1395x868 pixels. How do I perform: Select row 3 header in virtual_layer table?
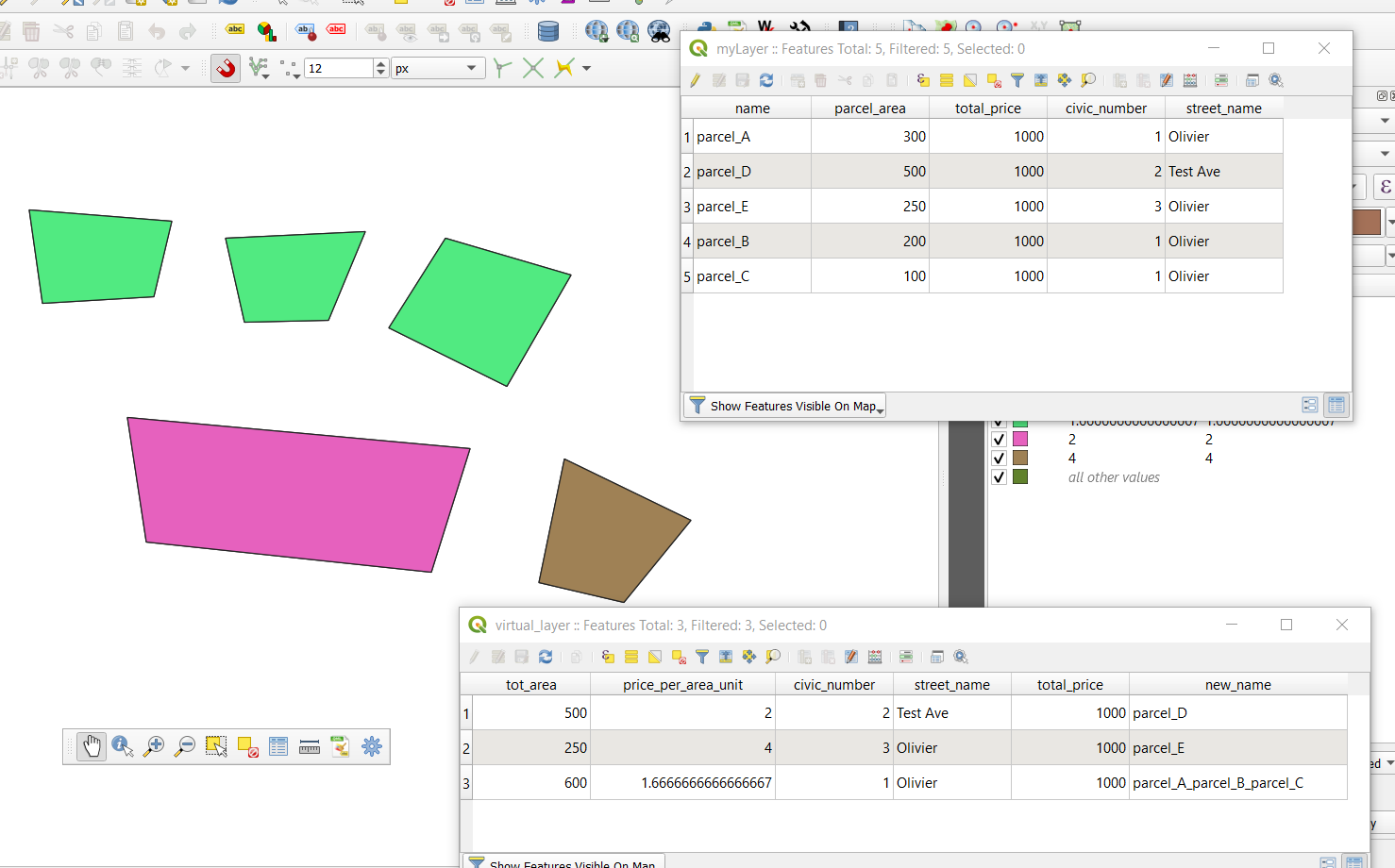point(466,783)
